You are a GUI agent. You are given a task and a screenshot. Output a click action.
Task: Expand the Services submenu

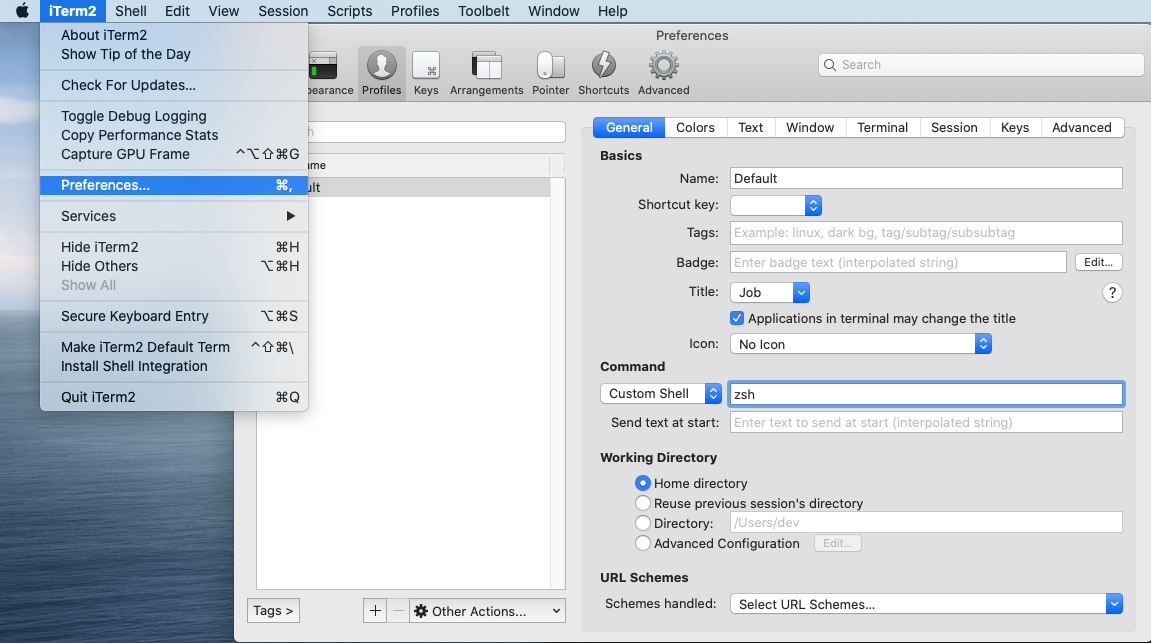click(x=174, y=216)
